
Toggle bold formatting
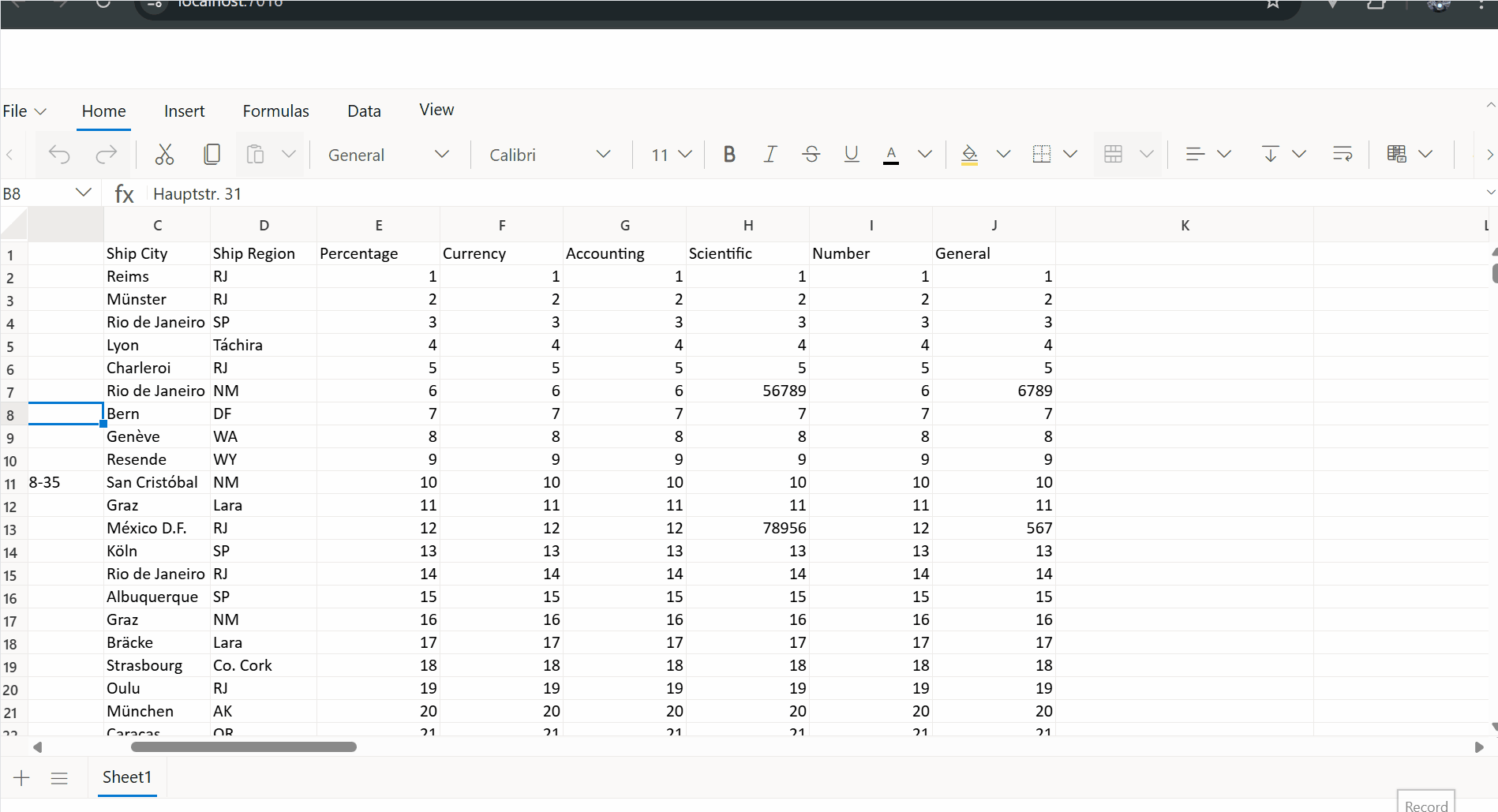pyautogui.click(x=728, y=154)
